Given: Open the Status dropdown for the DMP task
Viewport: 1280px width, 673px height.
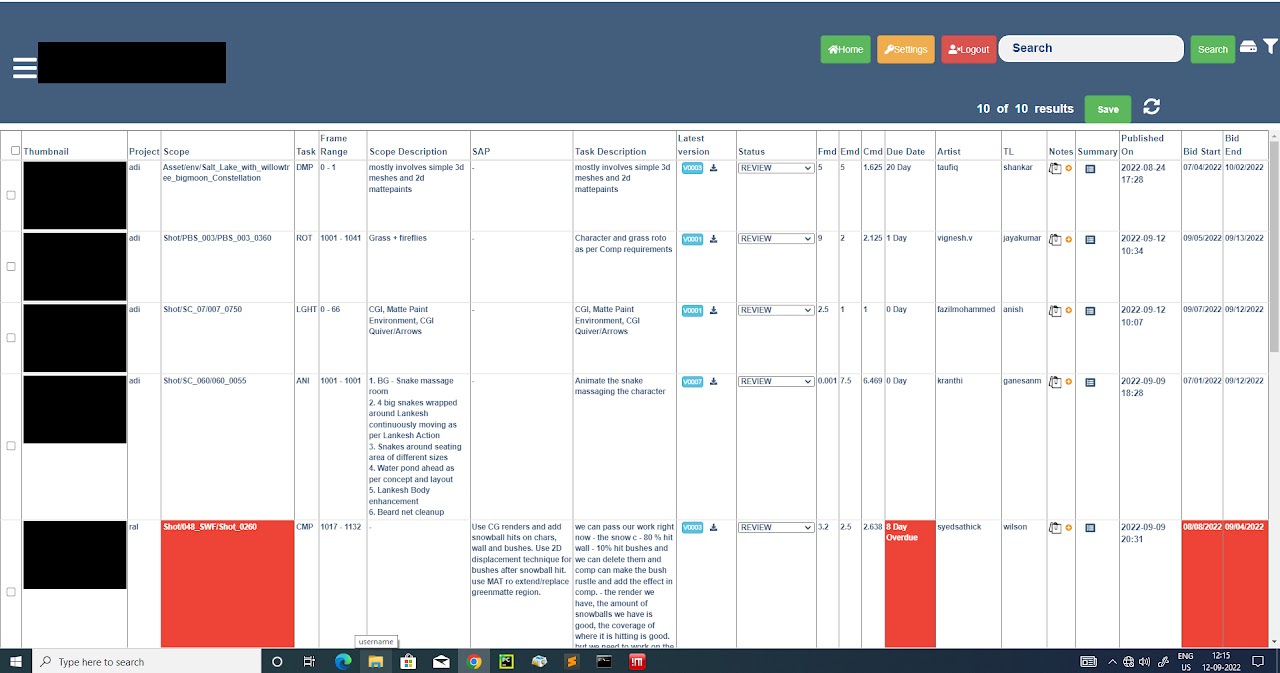Looking at the screenshot, I should (776, 168).
